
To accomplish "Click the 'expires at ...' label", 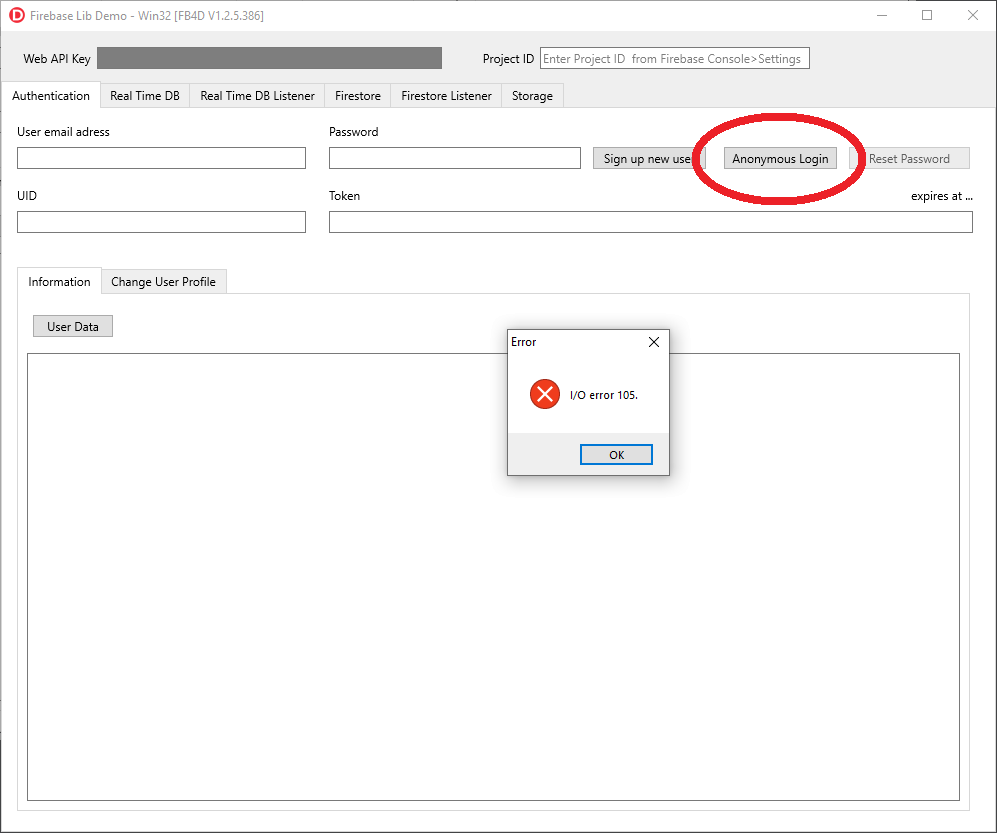I will (942, 196).
